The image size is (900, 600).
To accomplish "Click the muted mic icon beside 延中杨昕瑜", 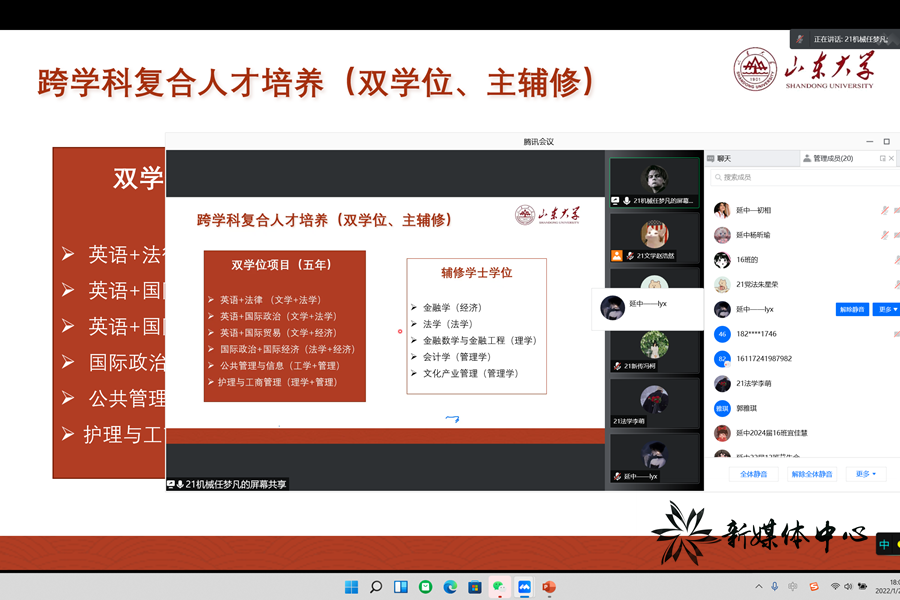I will point(884,236).
